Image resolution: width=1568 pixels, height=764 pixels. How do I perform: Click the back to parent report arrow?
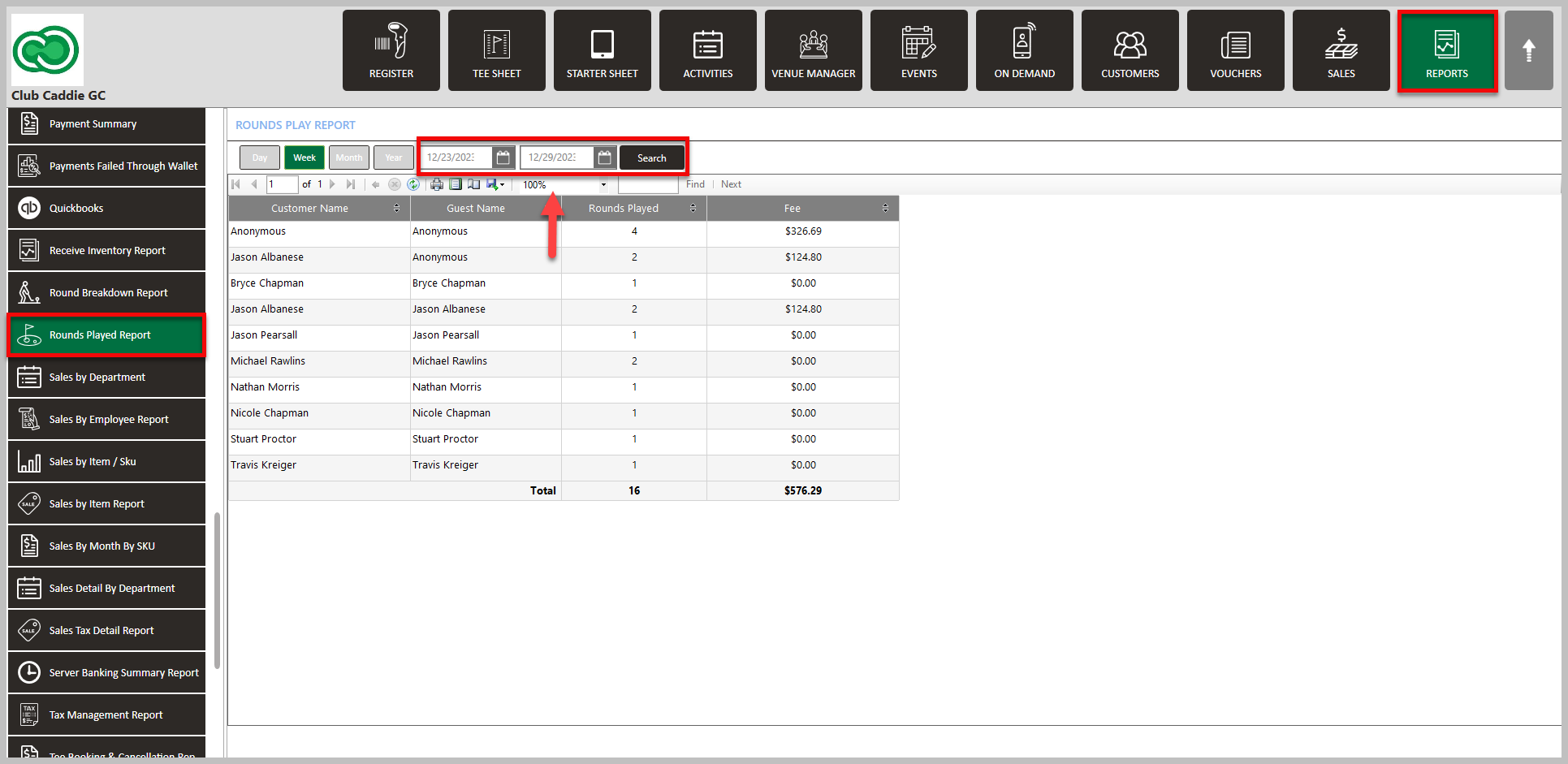pos(376,184)
